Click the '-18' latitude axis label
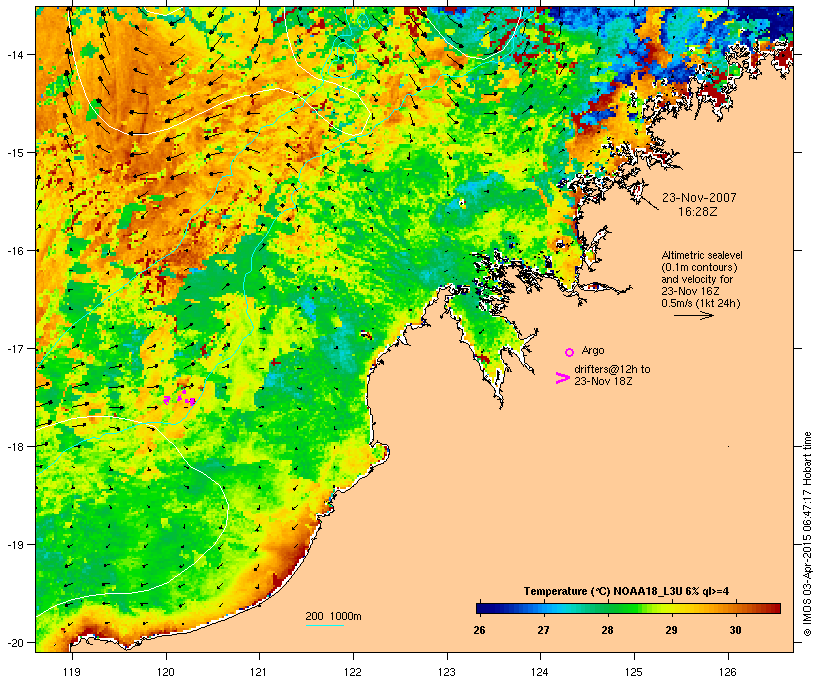 click(14, 446)
